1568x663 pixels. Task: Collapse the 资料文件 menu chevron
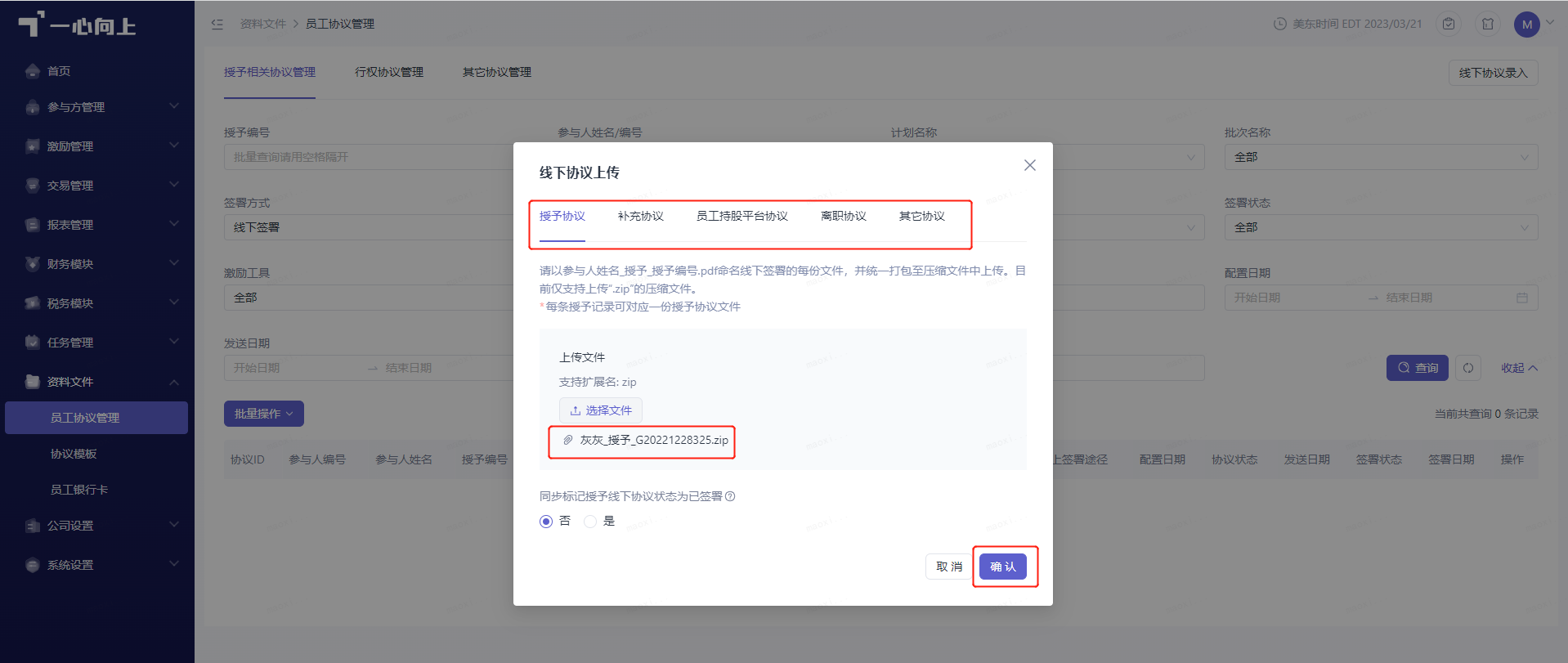[174, 382]
